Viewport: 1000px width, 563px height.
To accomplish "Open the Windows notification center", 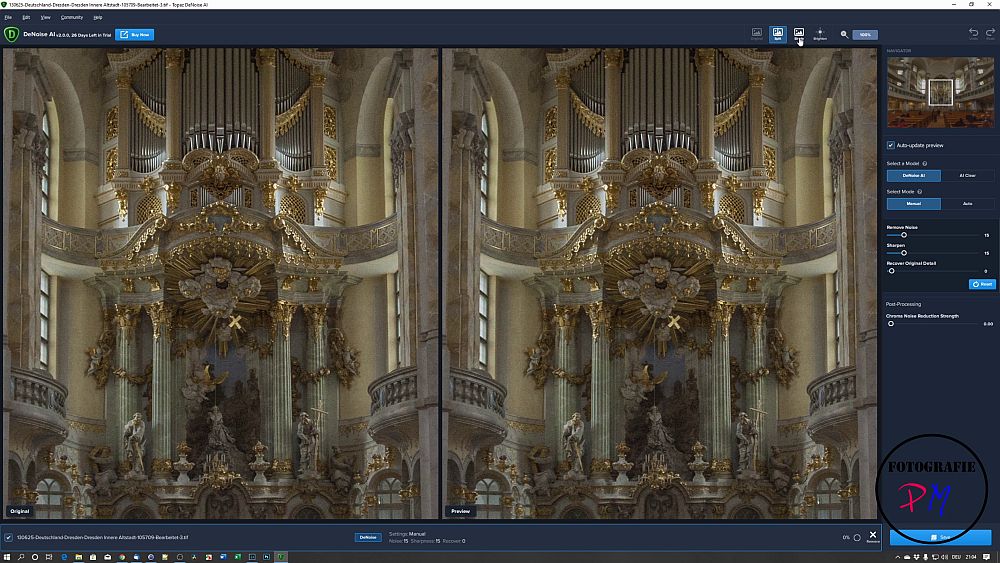I will (987, 557).
